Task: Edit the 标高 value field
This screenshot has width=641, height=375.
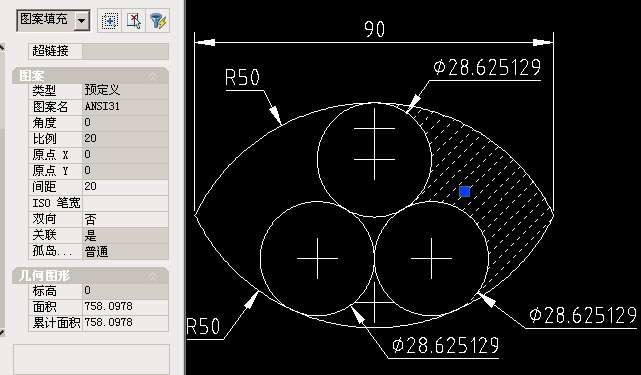Action: (125, 291)
